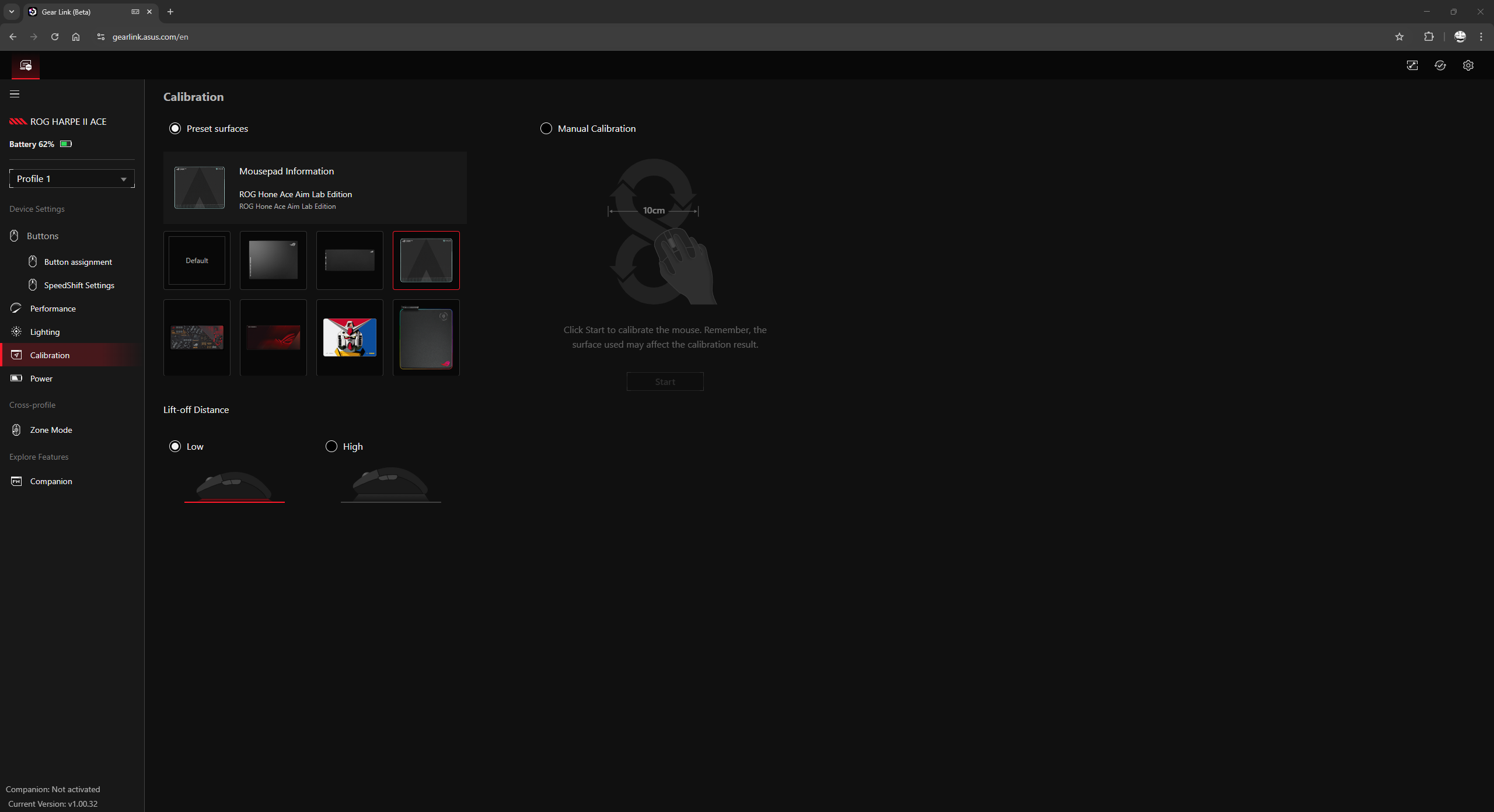Select the Preset surfaces radio option
Screen dimensions: 1494x812
(175, 128)
